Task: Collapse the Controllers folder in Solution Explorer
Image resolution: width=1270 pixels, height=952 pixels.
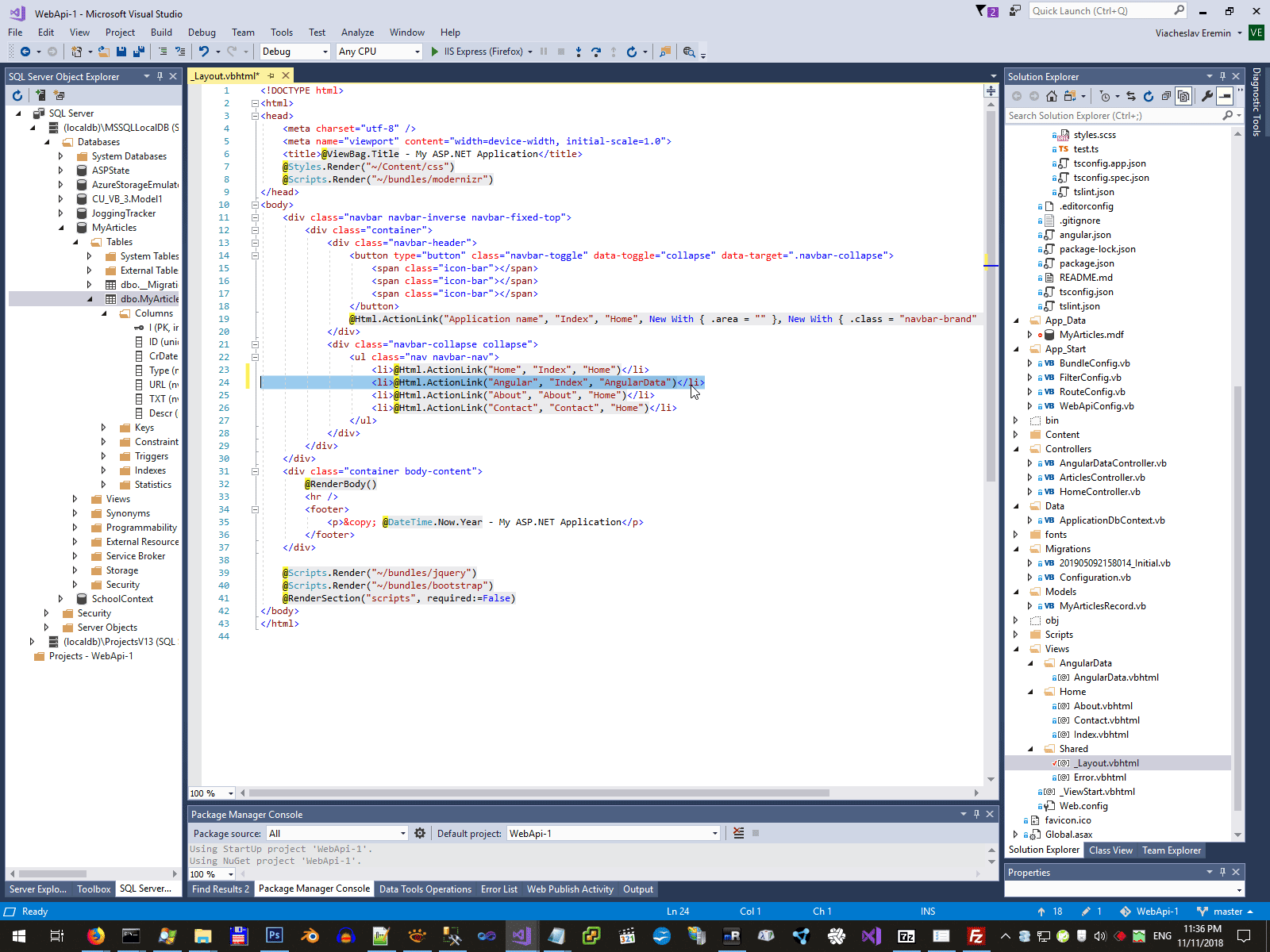Action: coord(1017,449)
